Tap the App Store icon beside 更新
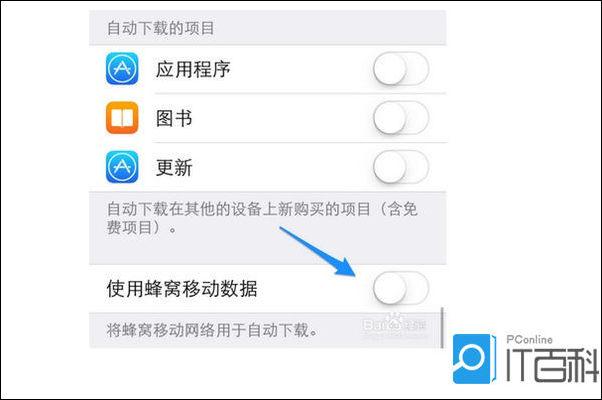602x400 pixels. pos(122,167)
